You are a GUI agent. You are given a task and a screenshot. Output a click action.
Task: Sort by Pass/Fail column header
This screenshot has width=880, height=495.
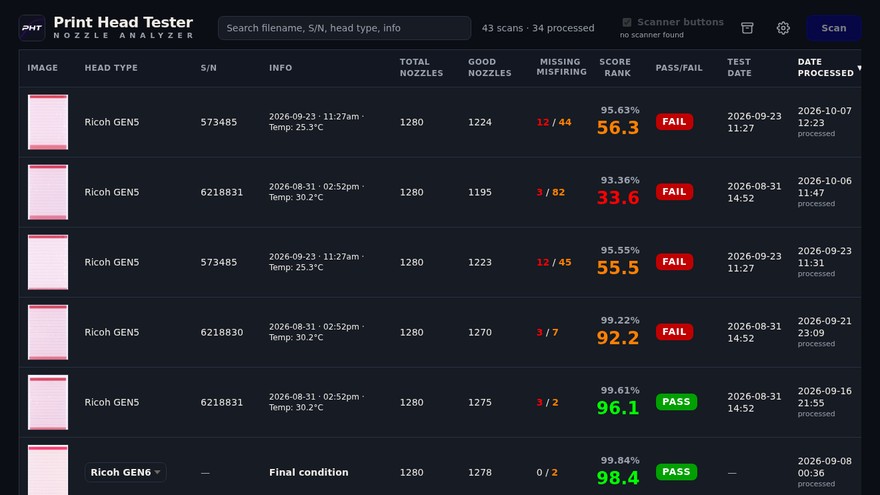pyautogui.click(x=679, y=68)
